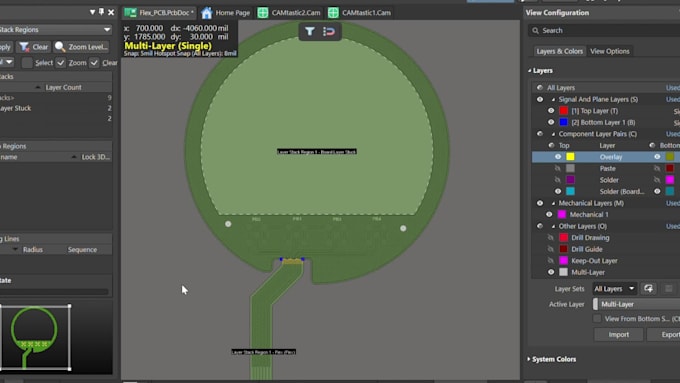Collapse Mechanical Layers group
This screenshot has width=680, height=383.
click(553, 203)
